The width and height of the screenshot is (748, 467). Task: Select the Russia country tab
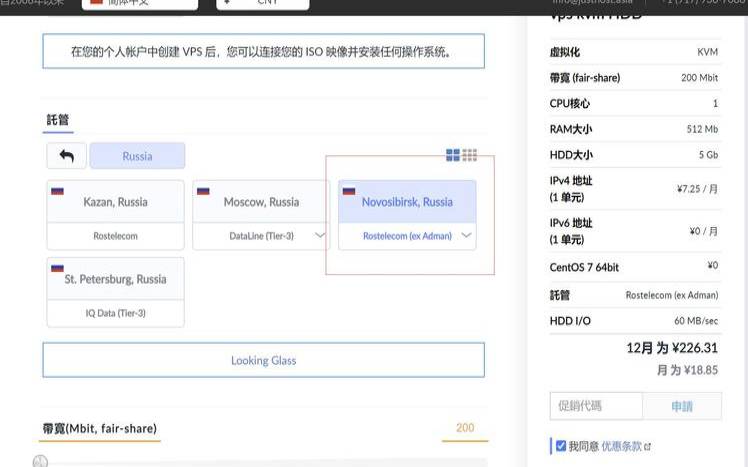137,156
